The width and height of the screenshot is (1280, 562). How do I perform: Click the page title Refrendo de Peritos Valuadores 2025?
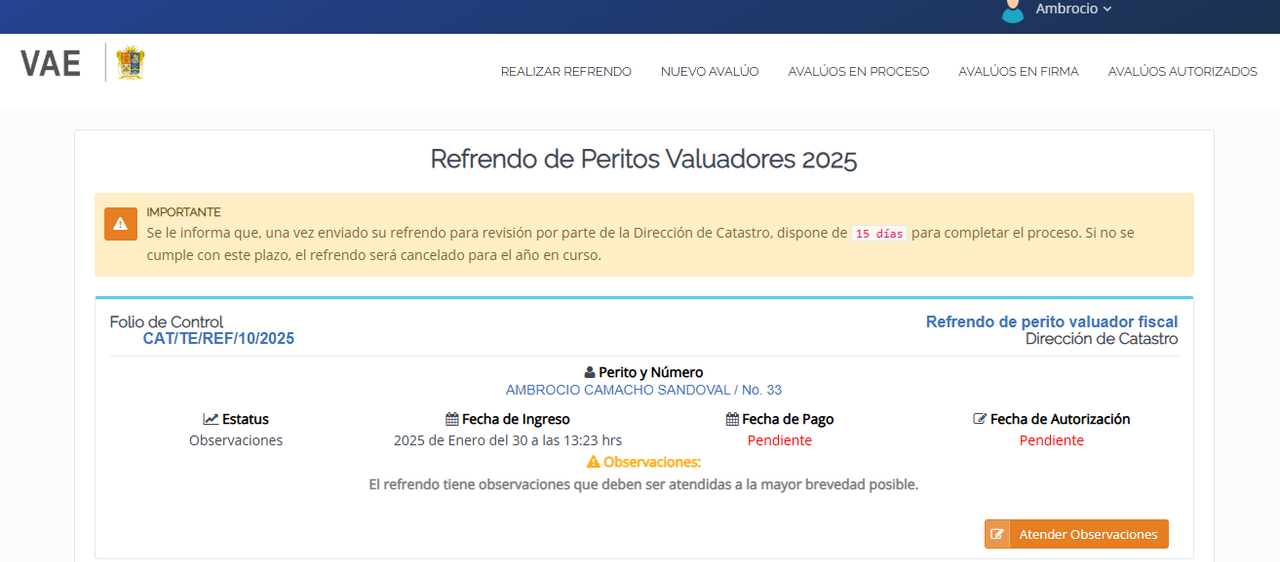click(644, 159)
